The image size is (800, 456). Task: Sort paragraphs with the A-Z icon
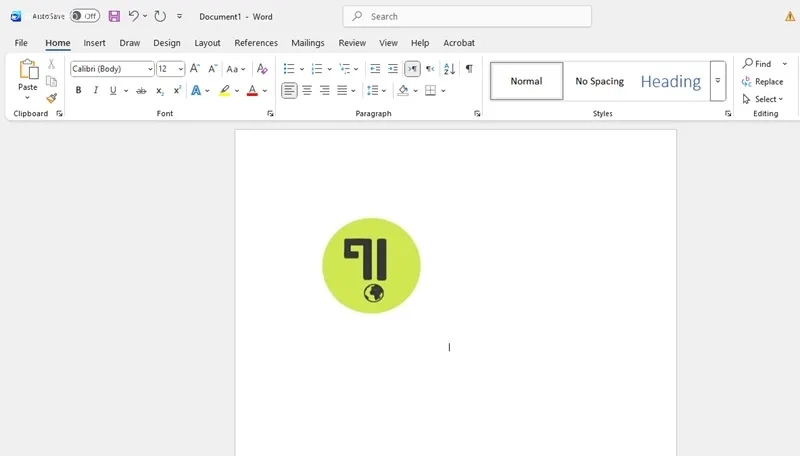pyautogui.click(x=449, y=68)
